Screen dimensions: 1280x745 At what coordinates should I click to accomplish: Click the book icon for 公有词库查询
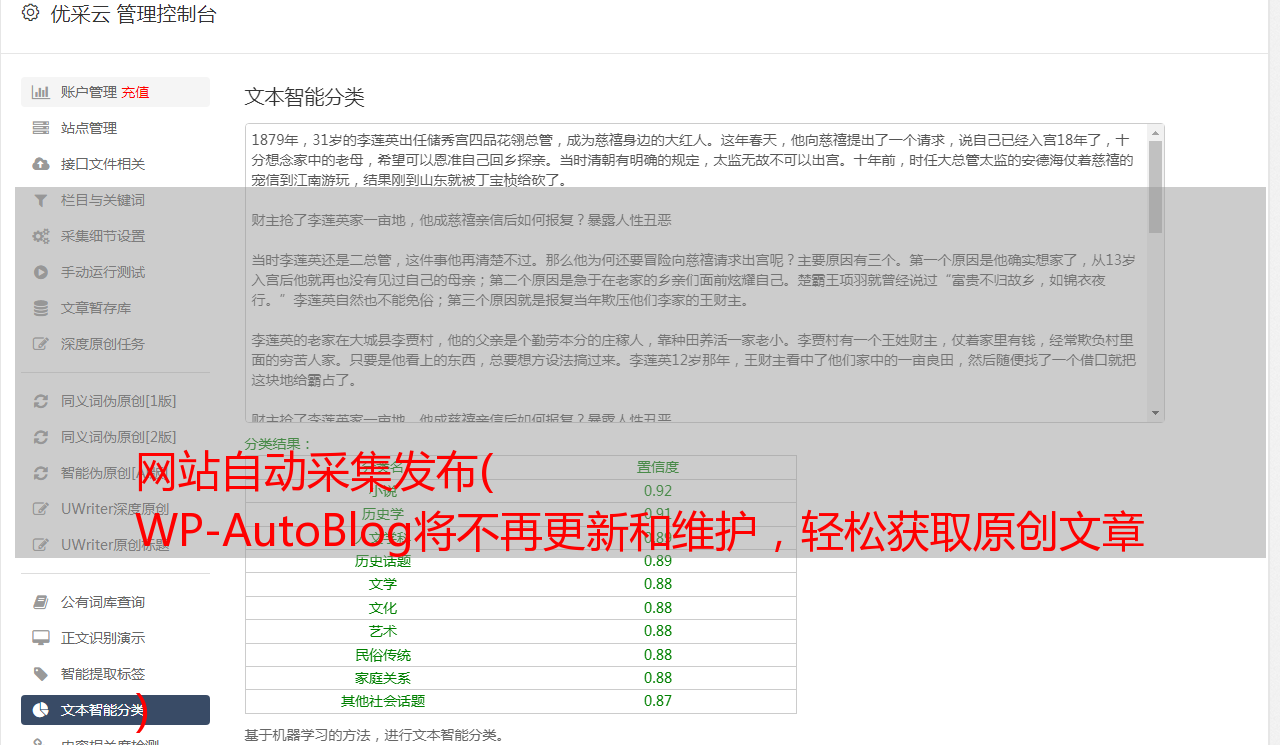click(41, 602)
